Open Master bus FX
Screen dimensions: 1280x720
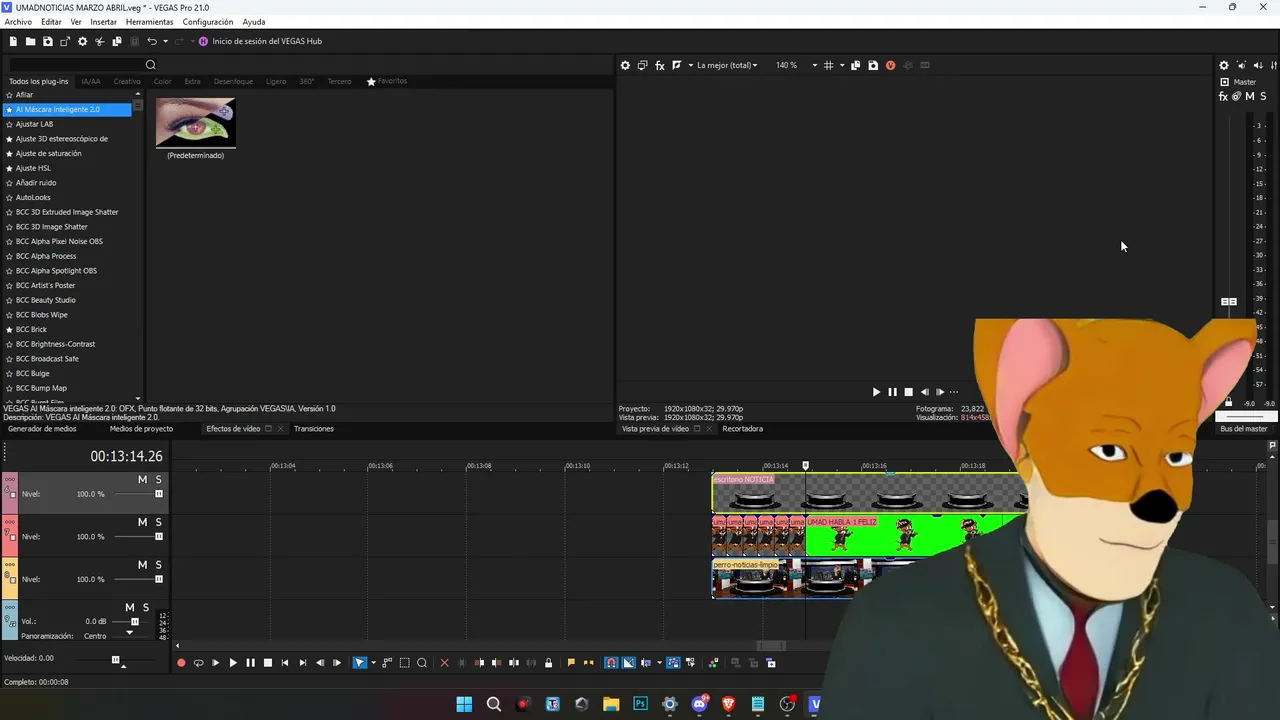pyautogui.click(x=1223, y=97)
